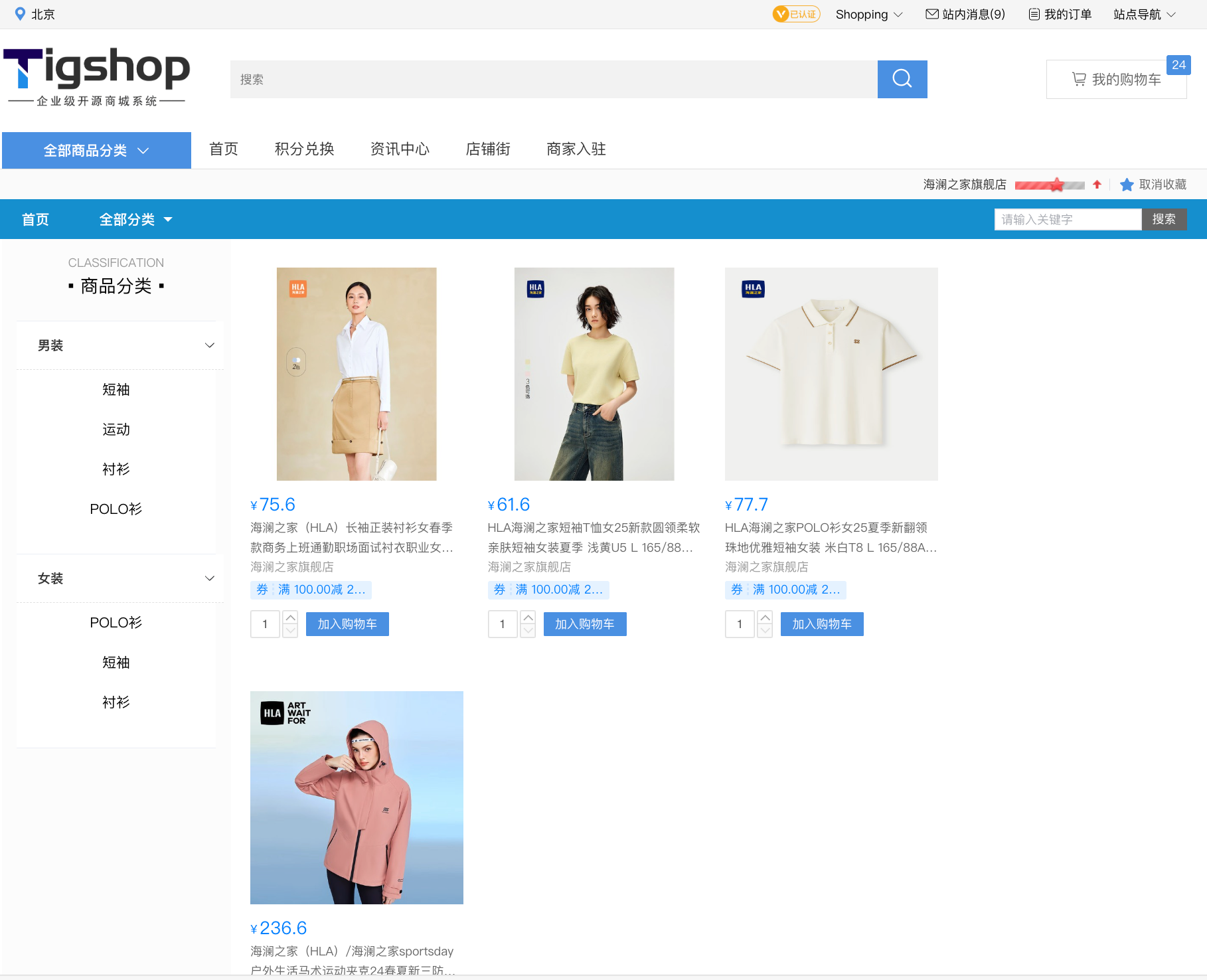Open my orders from top bar

pos(1060,14)
